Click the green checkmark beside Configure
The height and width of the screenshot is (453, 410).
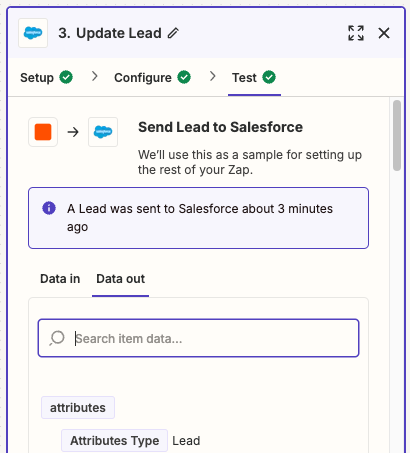point(184,77)
